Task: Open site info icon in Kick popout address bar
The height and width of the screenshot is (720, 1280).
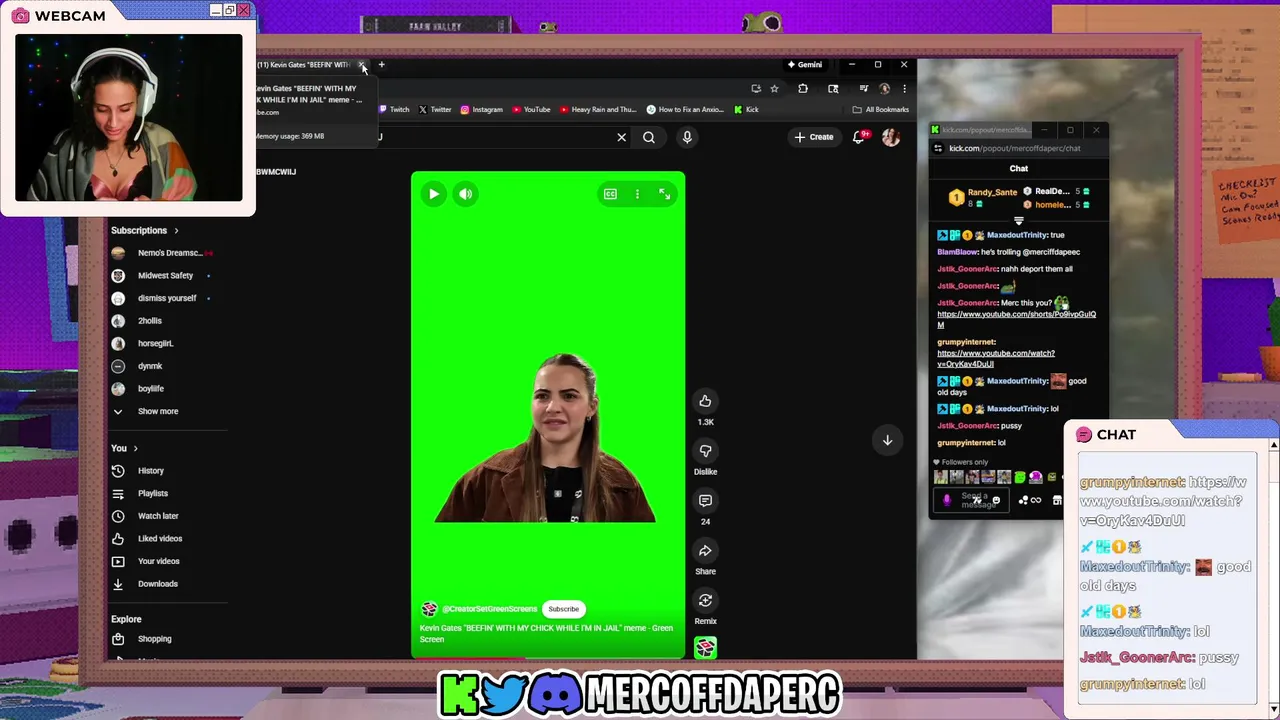Action: [x=938, y=148]
